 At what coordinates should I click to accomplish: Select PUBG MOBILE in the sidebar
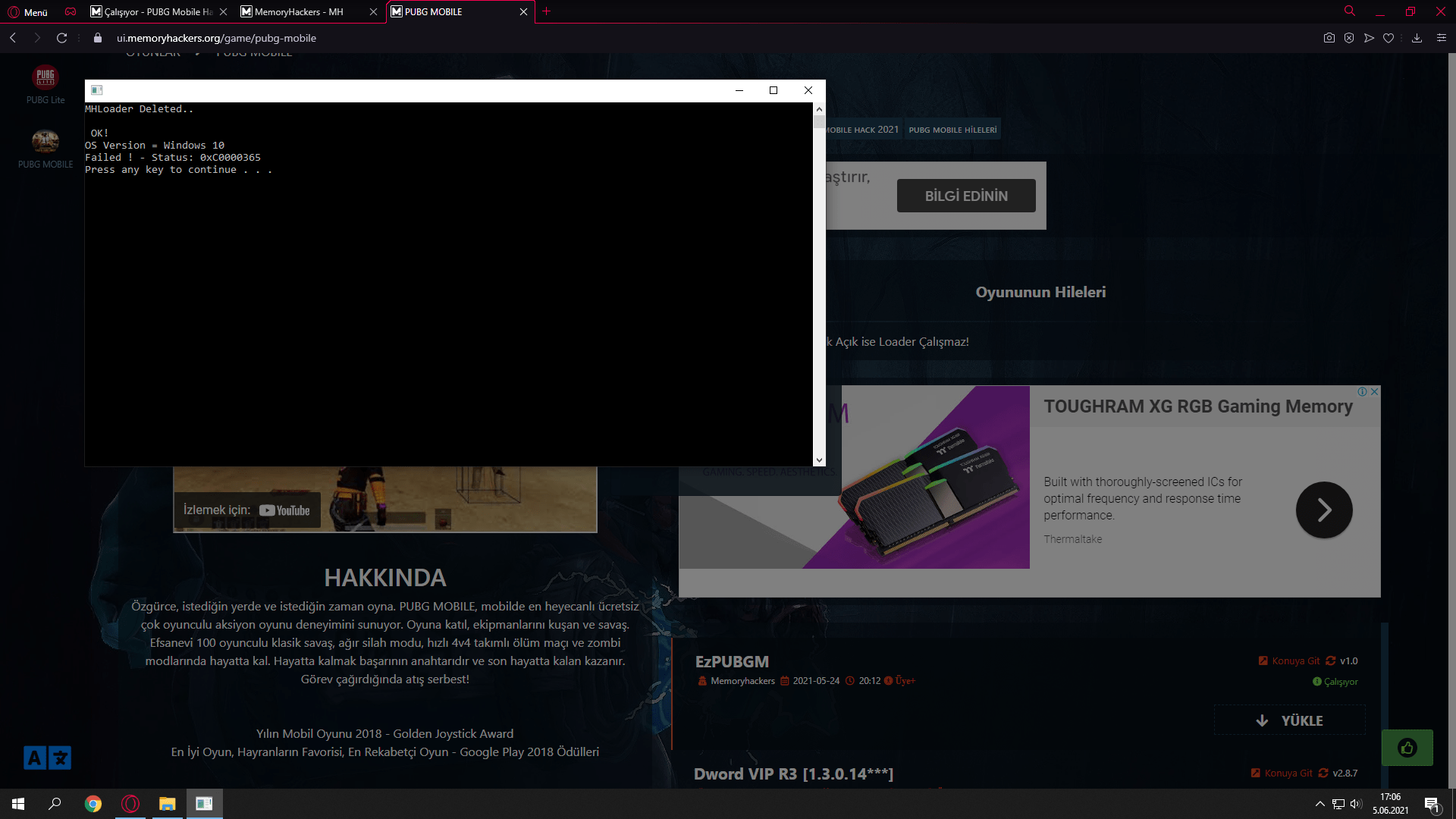(x=45, y=149)
